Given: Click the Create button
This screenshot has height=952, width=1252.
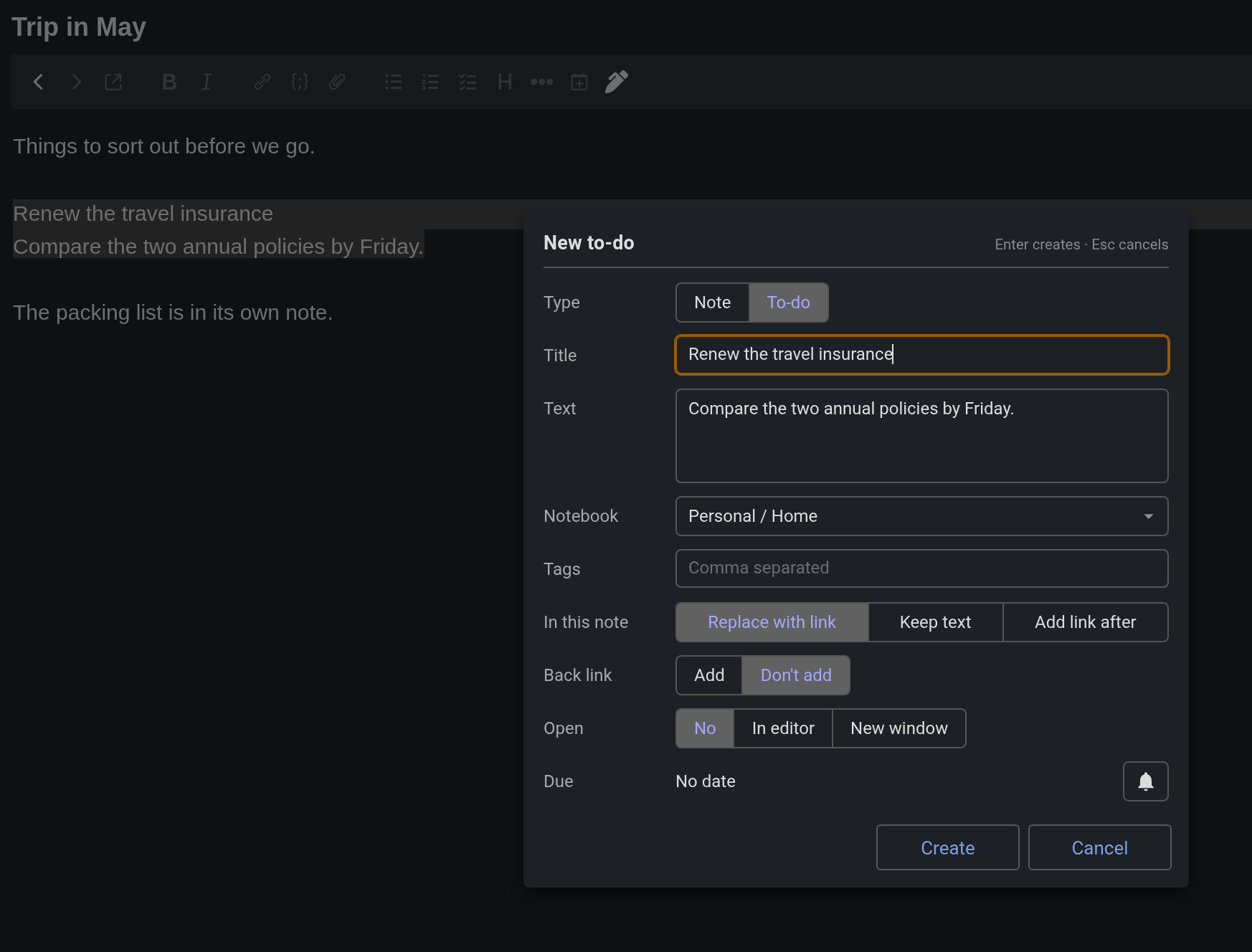Looking at the screenshot, I should tap(948, 847).
